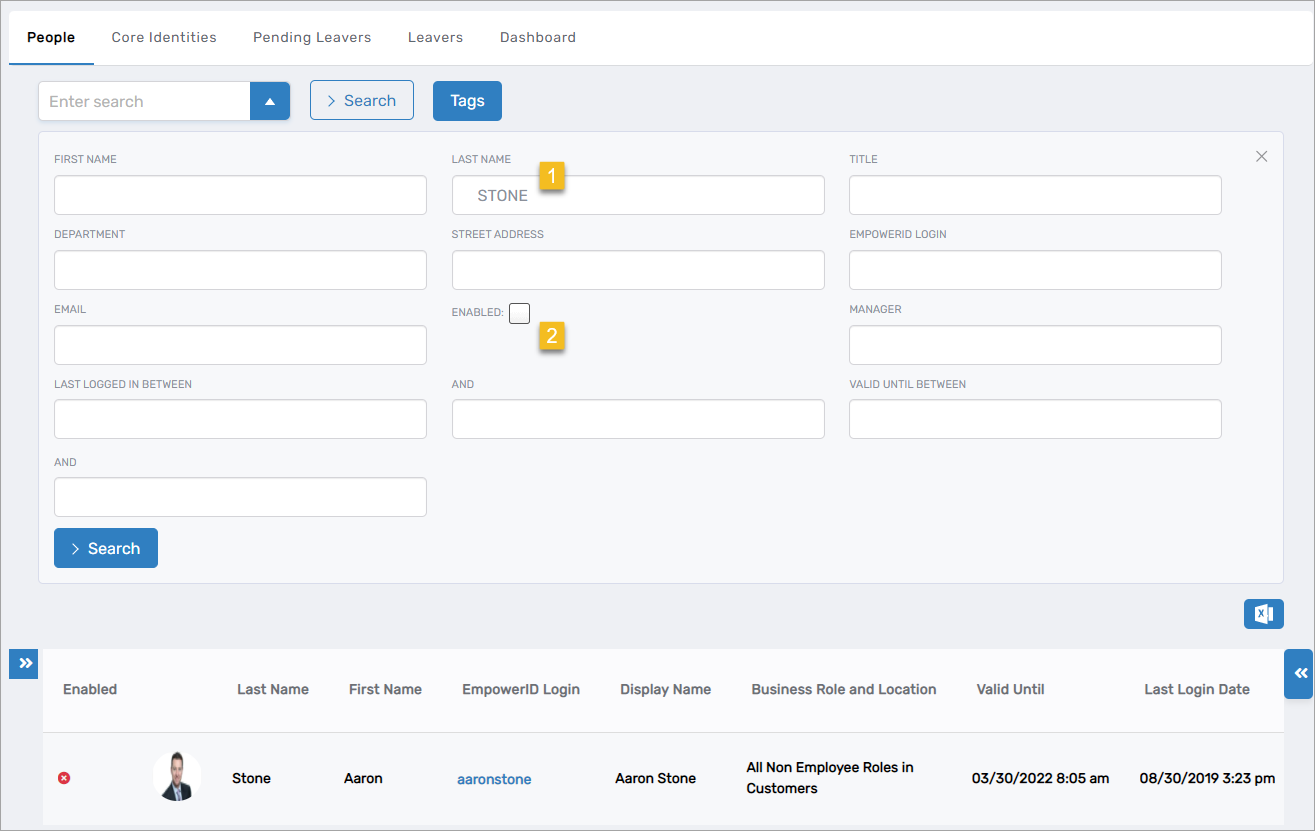The height and width of the screenshot is (831, 1315).
Task: Collapse the advanced search using the up arrow
Action: [x=269, y=100]
